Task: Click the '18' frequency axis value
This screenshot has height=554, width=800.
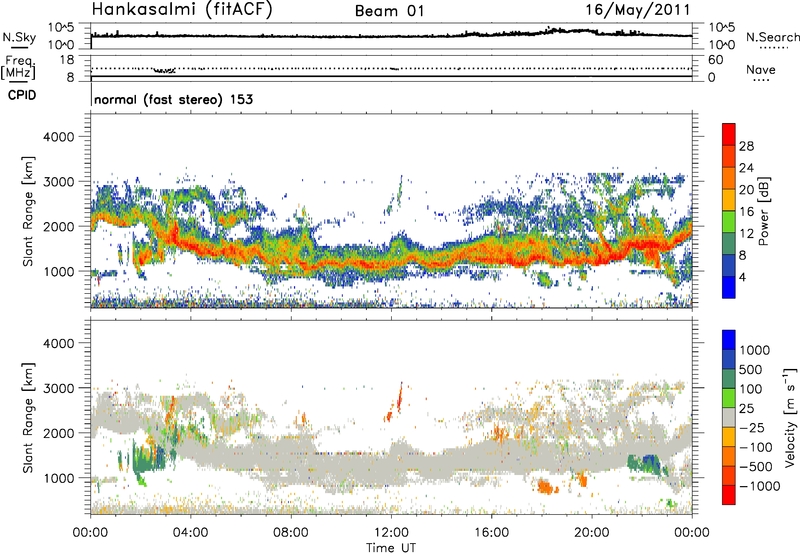Action: [x=67, y=59]
